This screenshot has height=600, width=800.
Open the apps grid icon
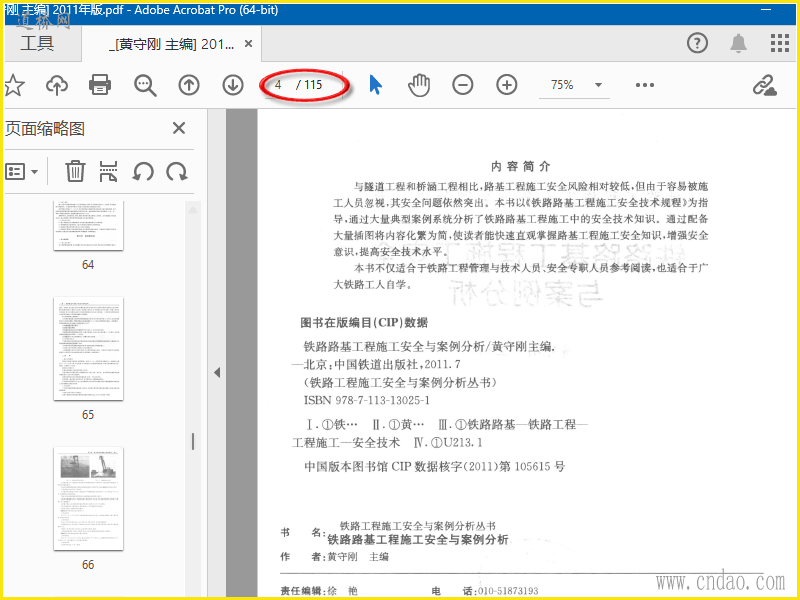pos(780,43)
